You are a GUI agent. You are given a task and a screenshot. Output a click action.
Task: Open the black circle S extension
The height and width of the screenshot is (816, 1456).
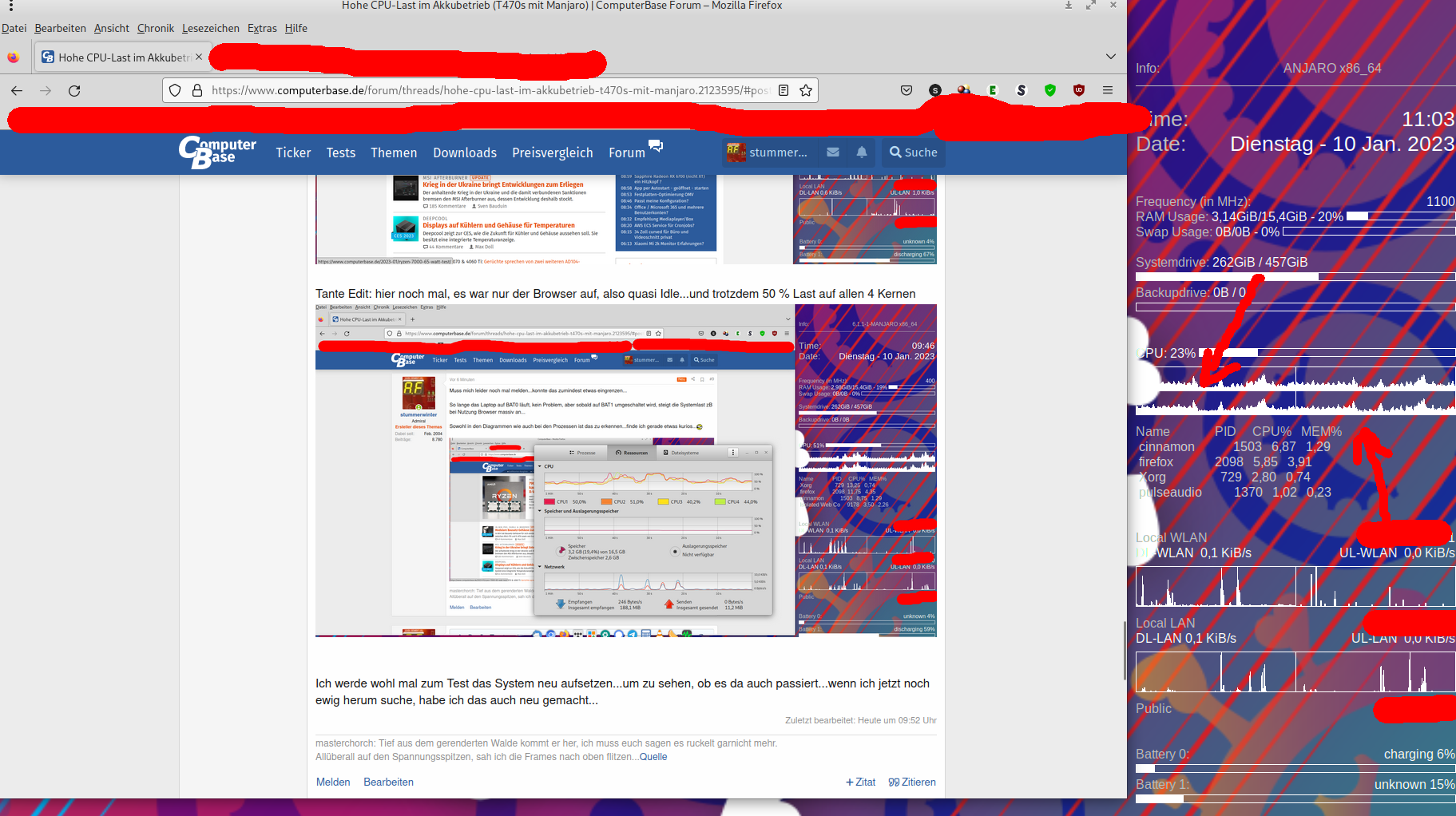click(x=935, y=90)
